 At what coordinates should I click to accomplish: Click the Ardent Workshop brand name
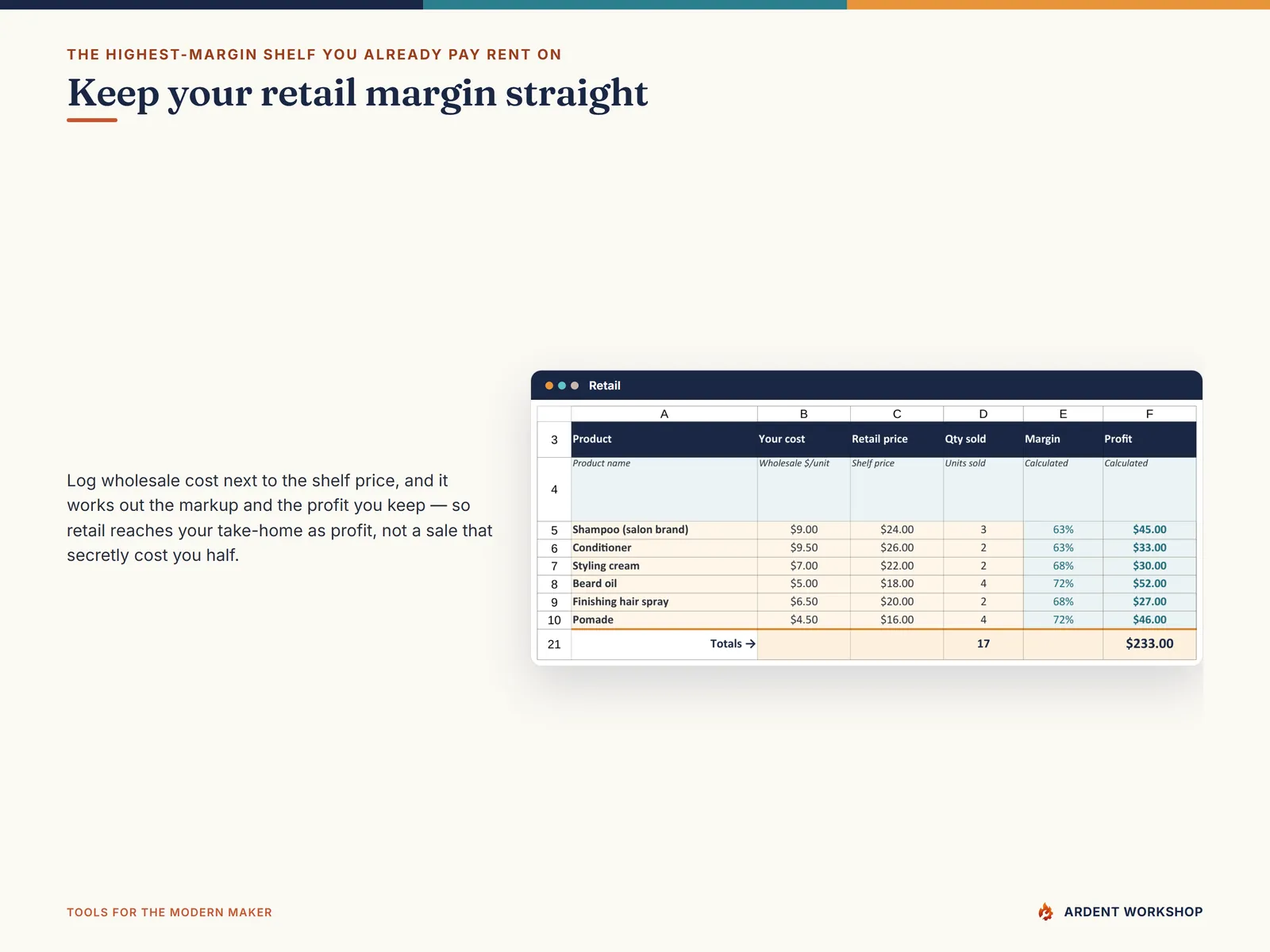coord(1133,912)
